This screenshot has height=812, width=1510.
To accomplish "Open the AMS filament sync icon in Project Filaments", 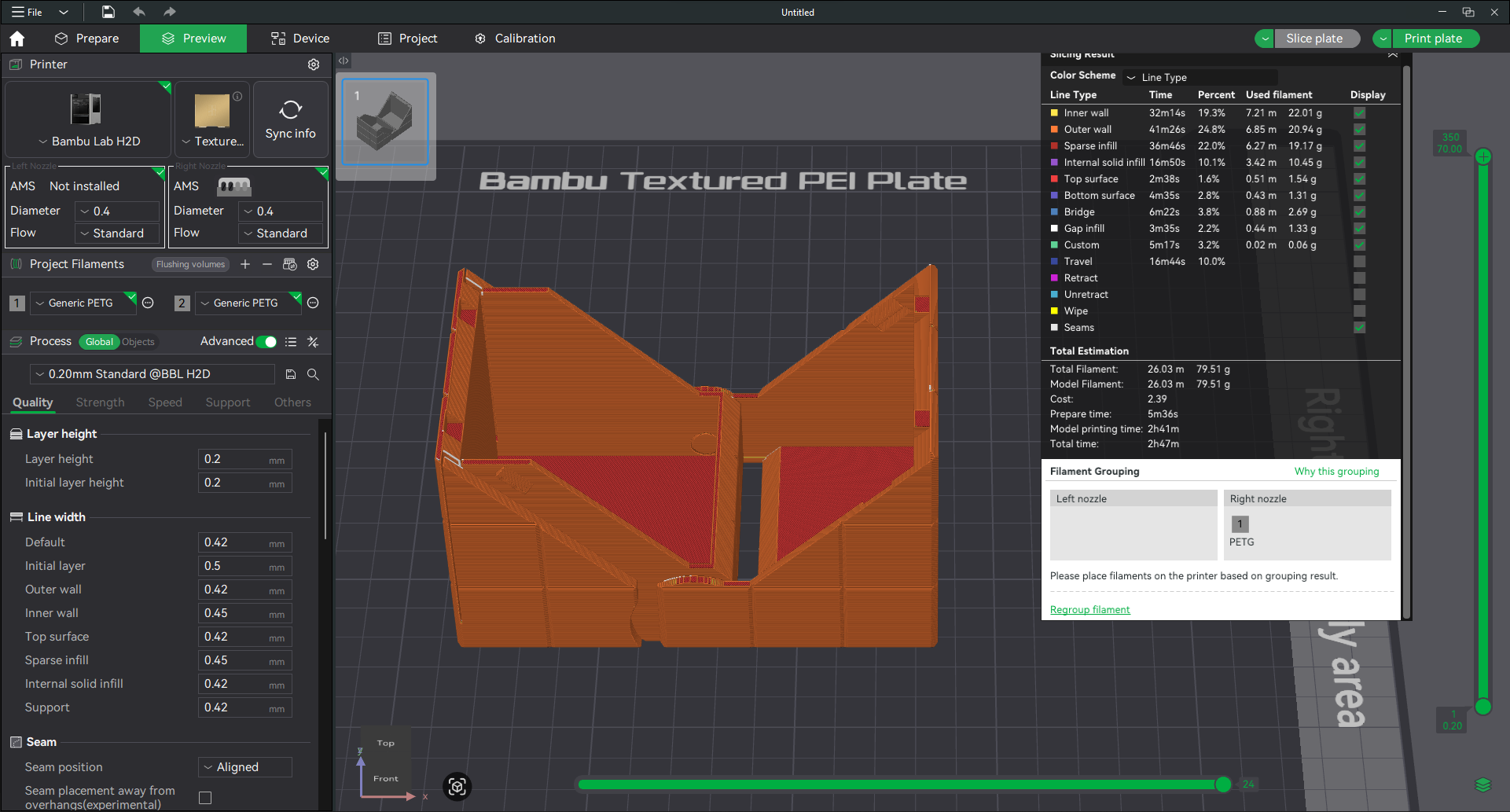I will coord(290,264).
